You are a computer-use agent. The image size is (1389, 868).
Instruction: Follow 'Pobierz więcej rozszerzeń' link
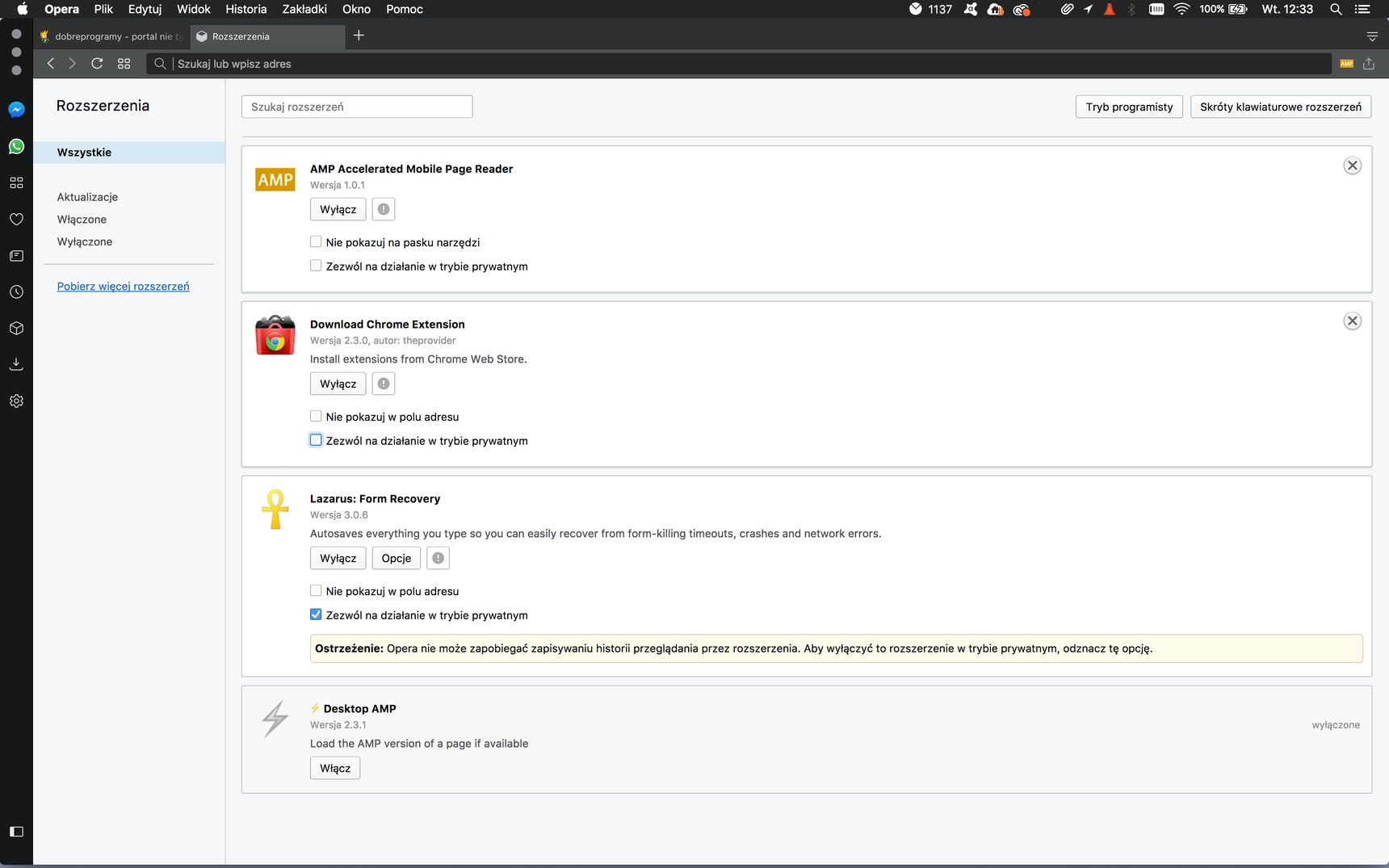click(x=123, y=287)
